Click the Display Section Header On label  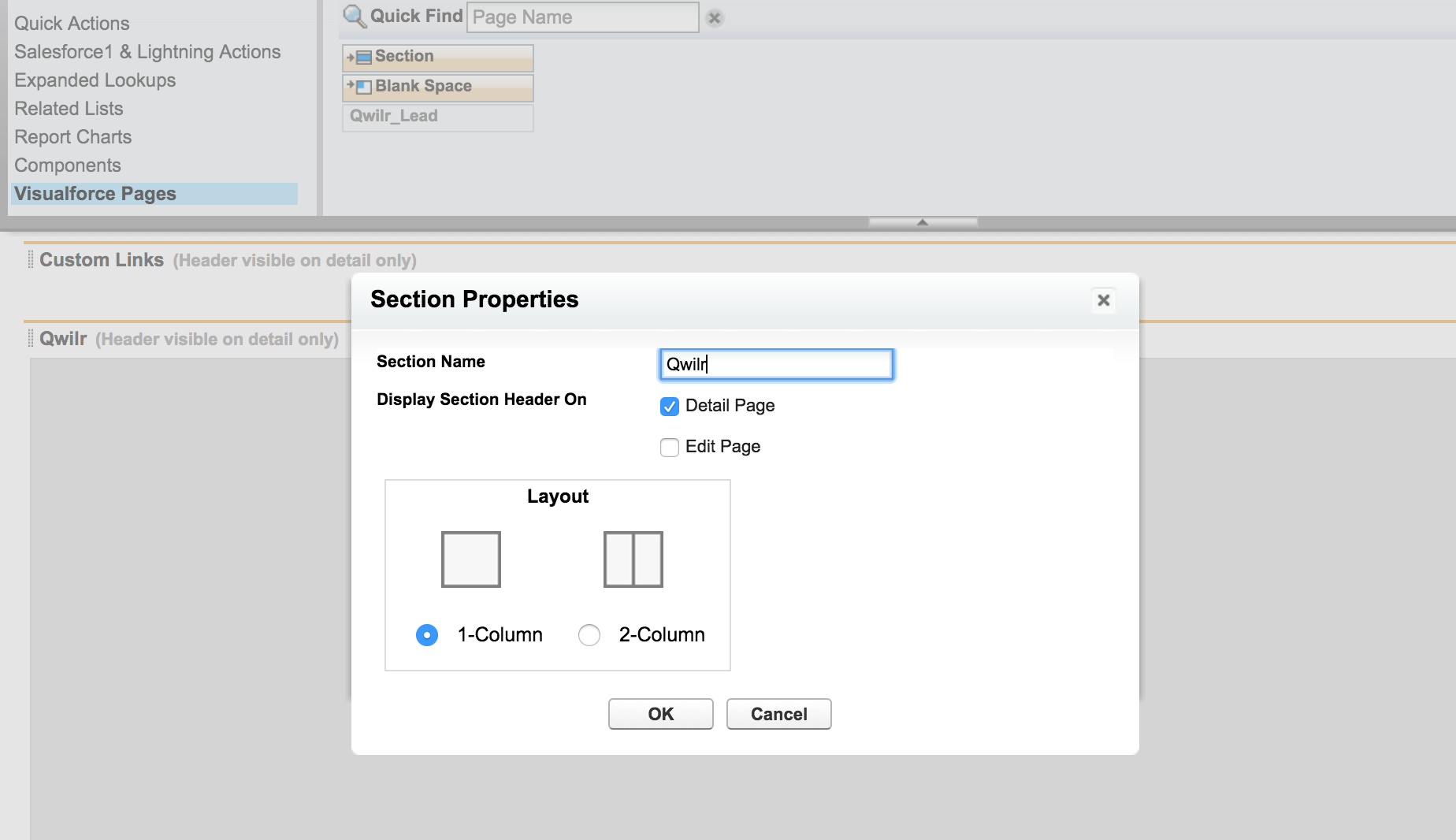coord(481,400)
